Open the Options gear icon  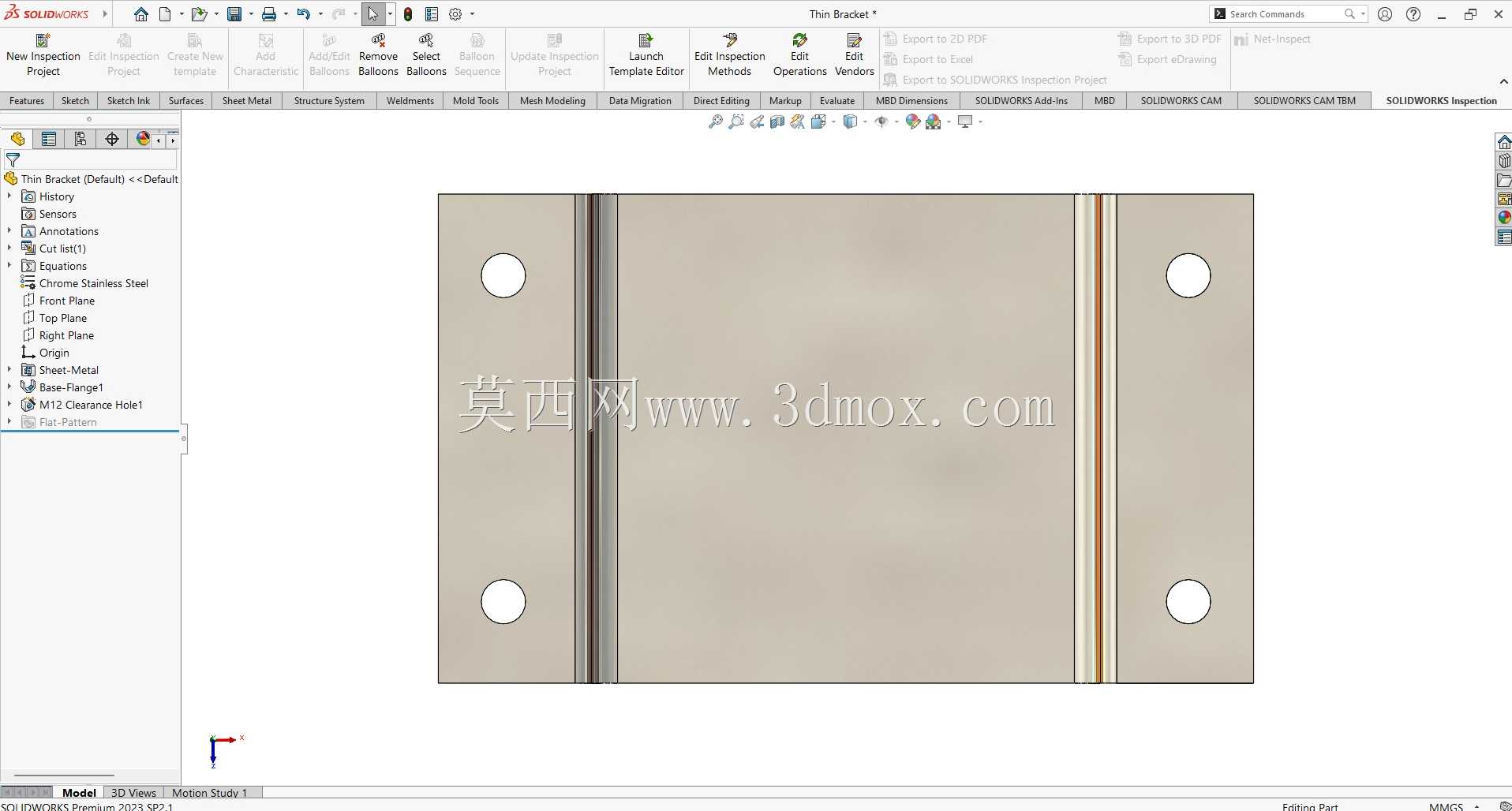click(455, 14)
